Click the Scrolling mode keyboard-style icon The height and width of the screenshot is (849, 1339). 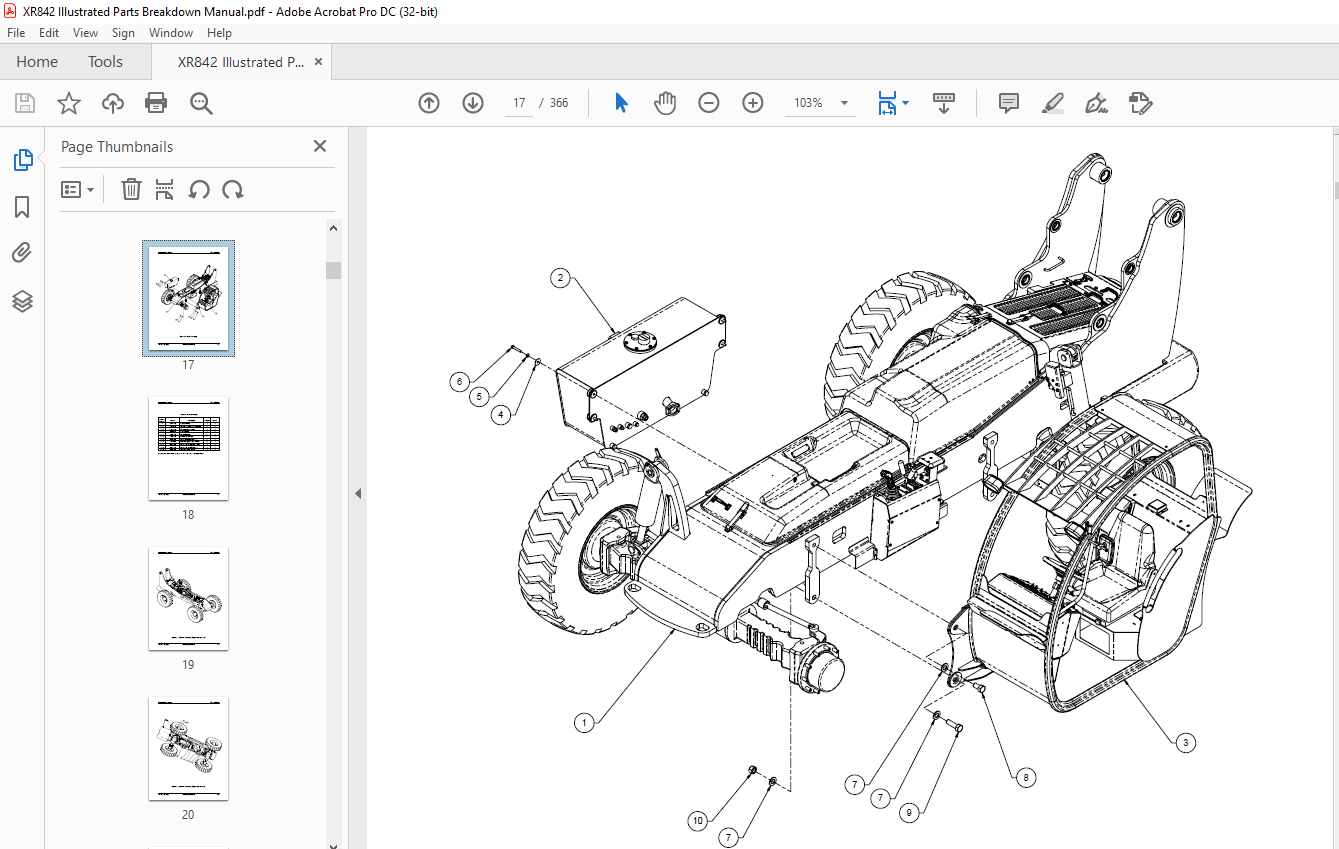[944, 103]
